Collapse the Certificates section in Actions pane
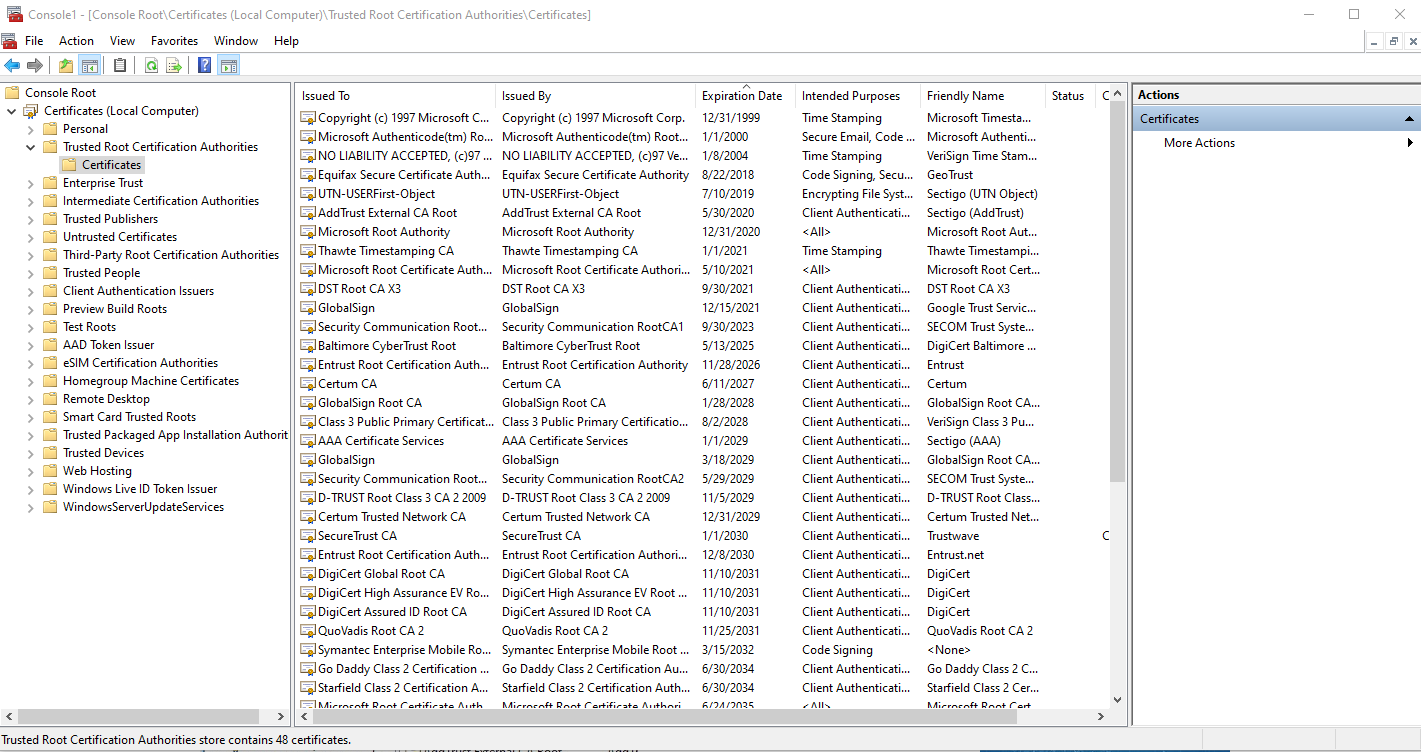 [x=1410, y=118]
